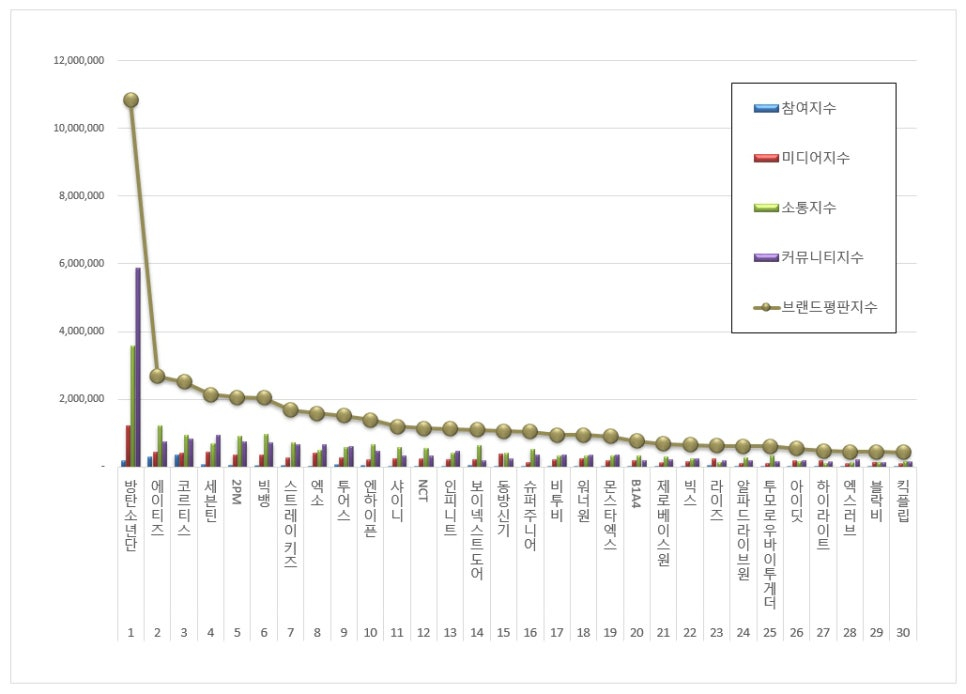Select the 참여지수 blue legend swatch

coord(766,108)
